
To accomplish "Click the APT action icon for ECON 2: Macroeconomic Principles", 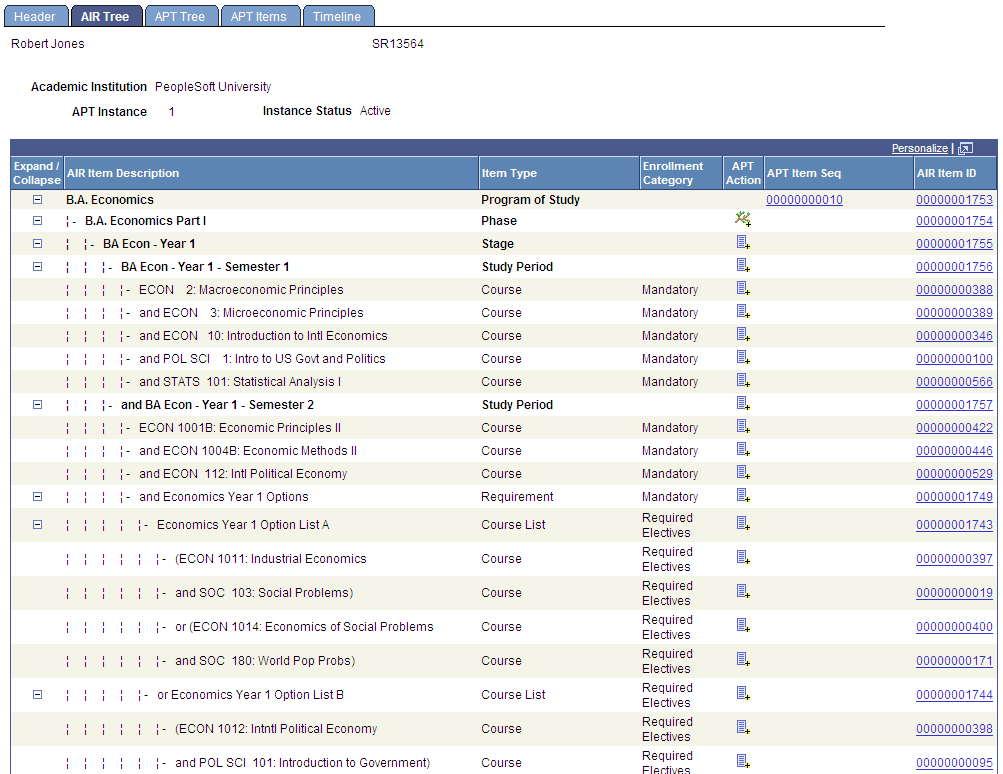I will pyautogui.click(x=743, y=289).
